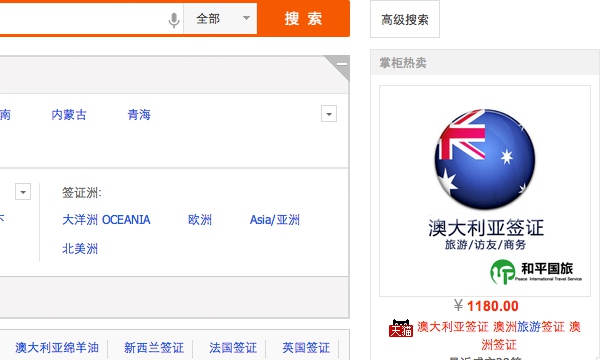Filter by Asia/亚洲 continent
Image resolution: width=600 pixels, height=360 pixels.
274,220
